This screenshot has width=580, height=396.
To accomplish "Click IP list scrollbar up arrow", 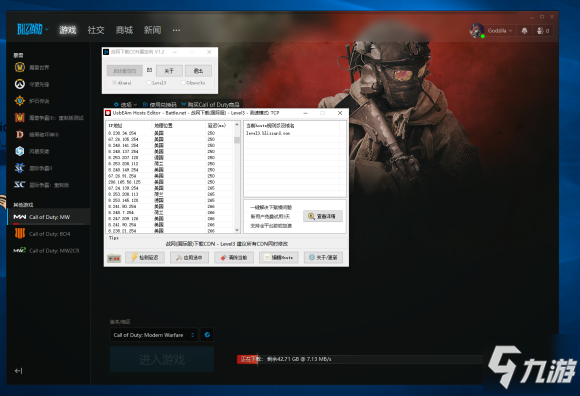I will click(x=237, y=125).
